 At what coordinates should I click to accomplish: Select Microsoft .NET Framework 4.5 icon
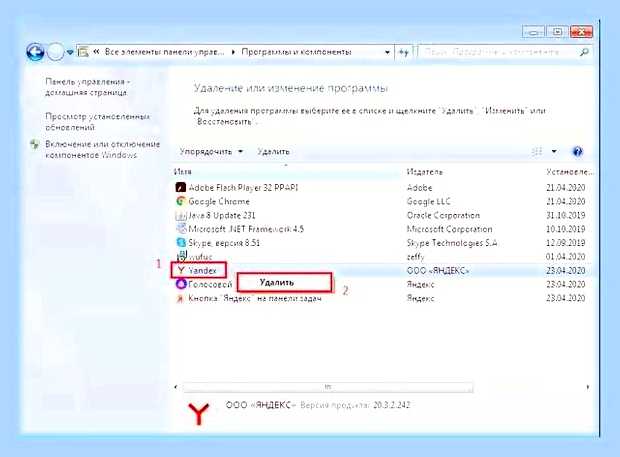click(x=181, y=229)
